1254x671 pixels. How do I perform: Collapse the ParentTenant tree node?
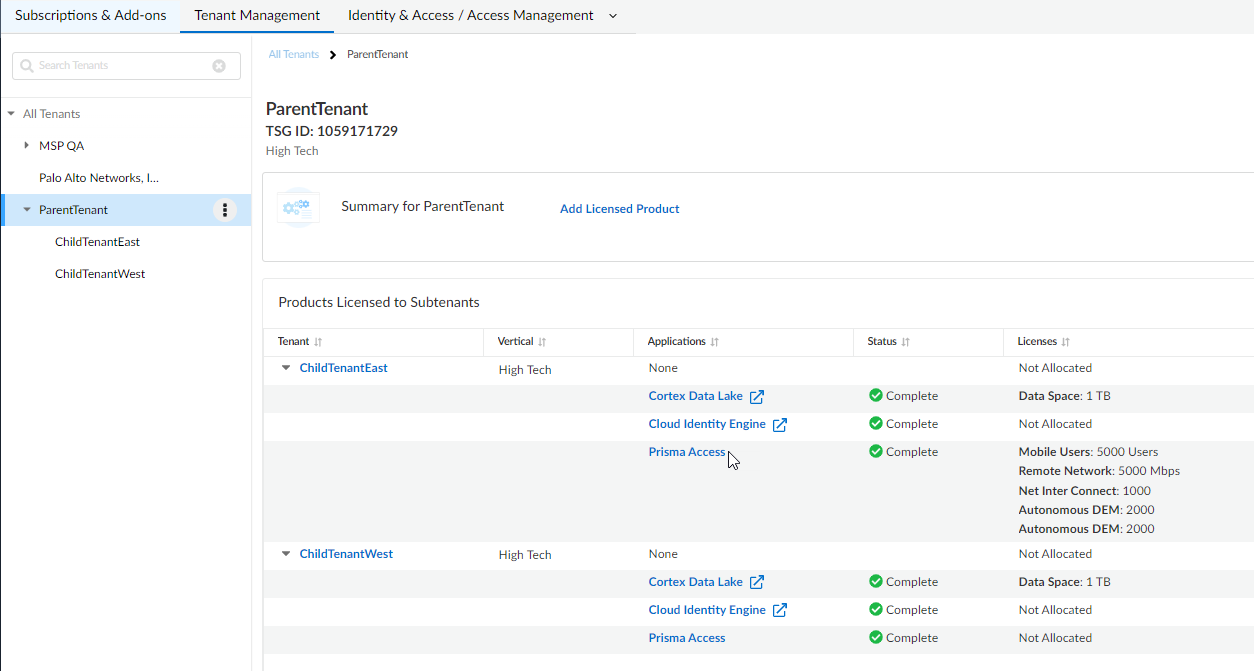[27, 210]
